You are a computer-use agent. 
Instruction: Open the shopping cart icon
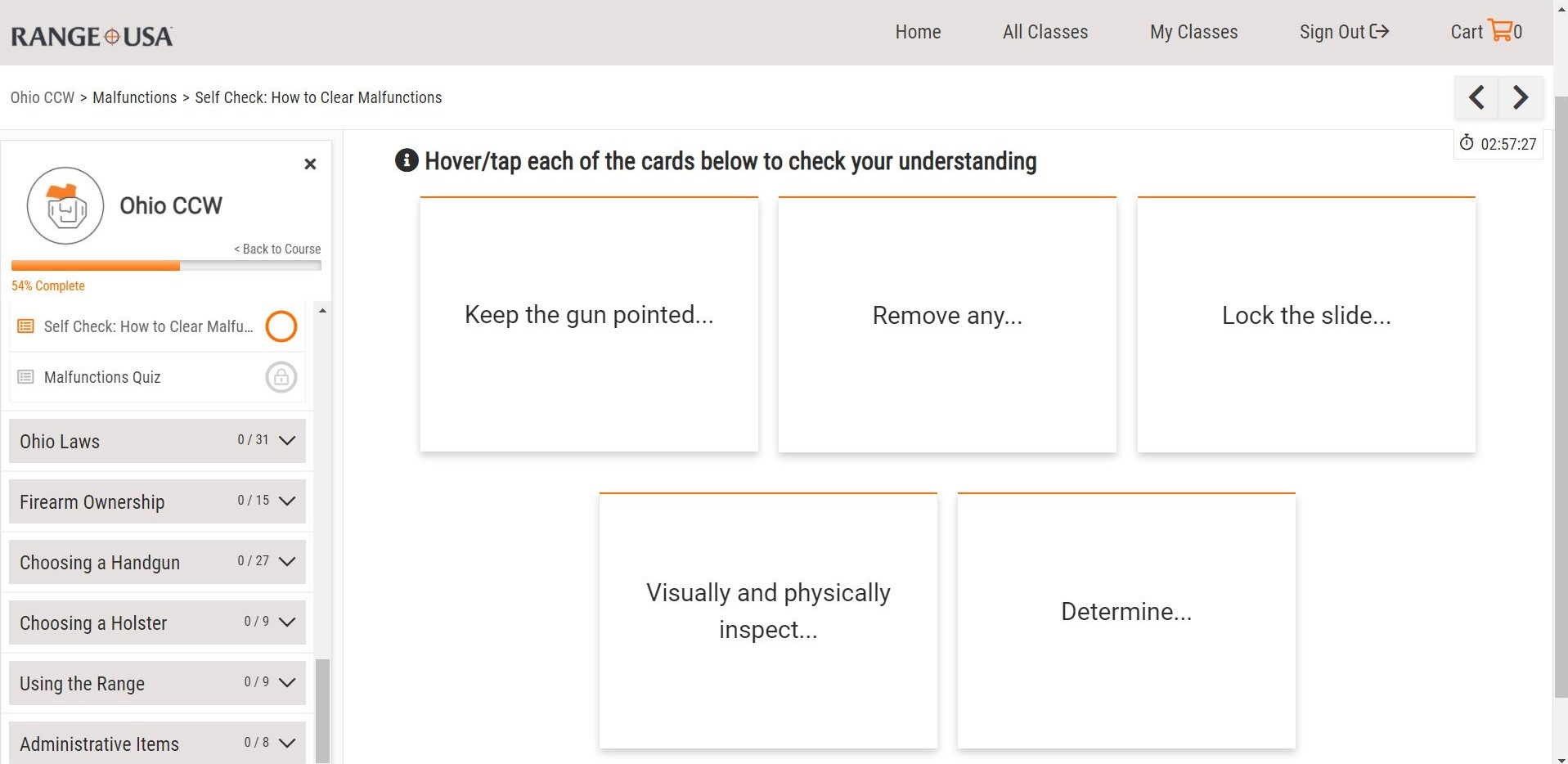pyautogui.click(x=1500, y=31)
